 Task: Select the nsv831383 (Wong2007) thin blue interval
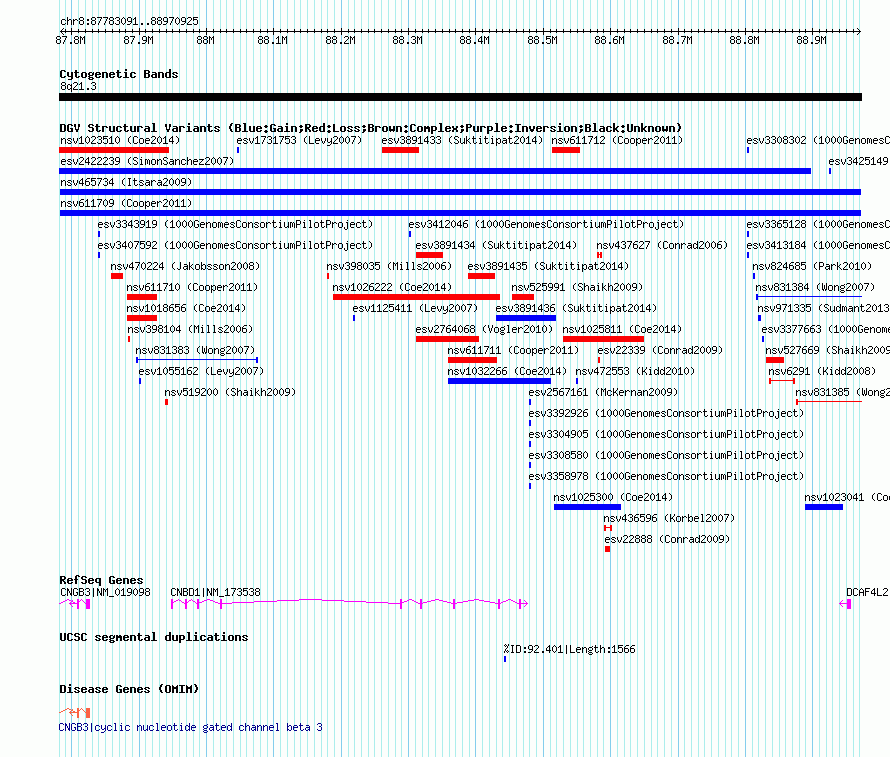(x=197, y=360)
